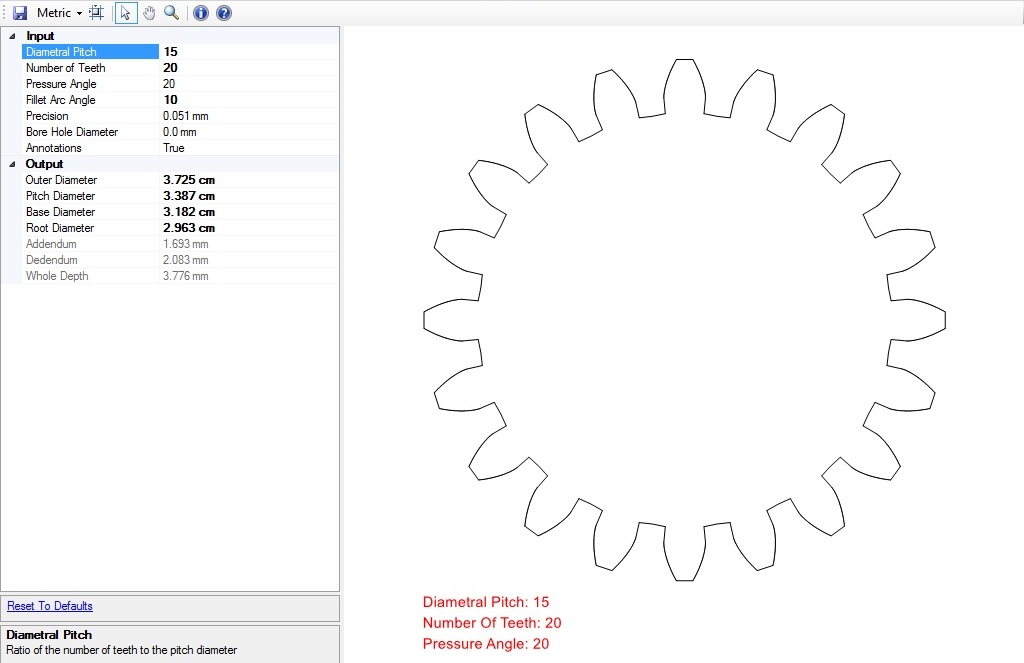Select the Fillet Arc Angle label
The image size is (1024, 663).
tap(60, 100)
